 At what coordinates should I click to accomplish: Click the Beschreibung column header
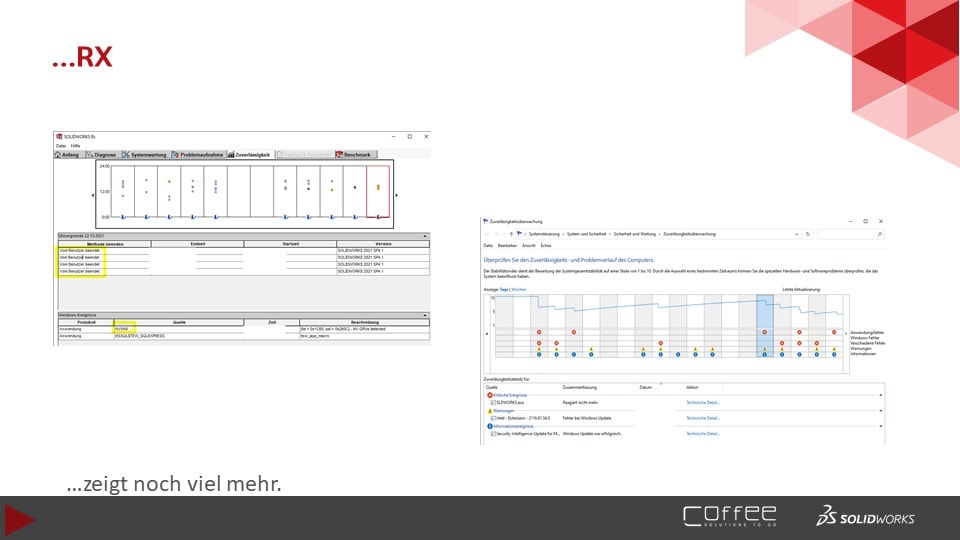[364, 322]
